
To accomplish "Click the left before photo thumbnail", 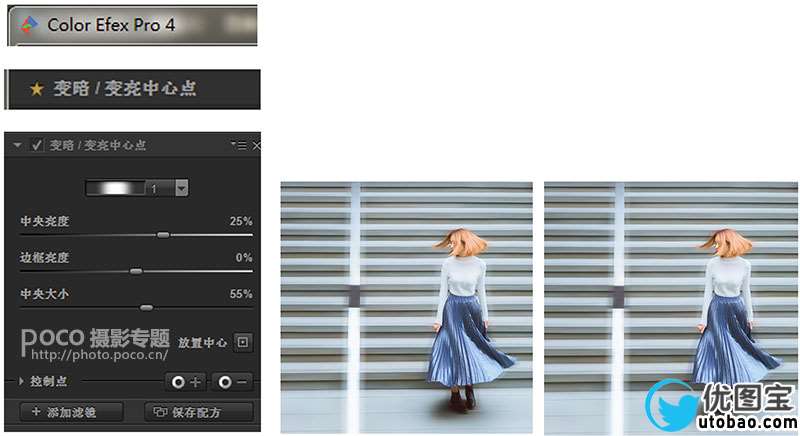I will point(407,307).
